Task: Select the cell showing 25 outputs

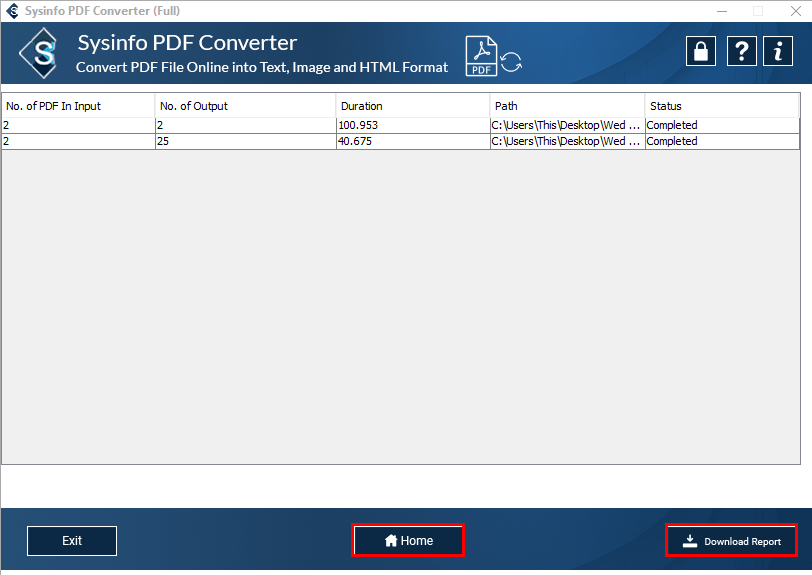Action: (x=245, y=141)
